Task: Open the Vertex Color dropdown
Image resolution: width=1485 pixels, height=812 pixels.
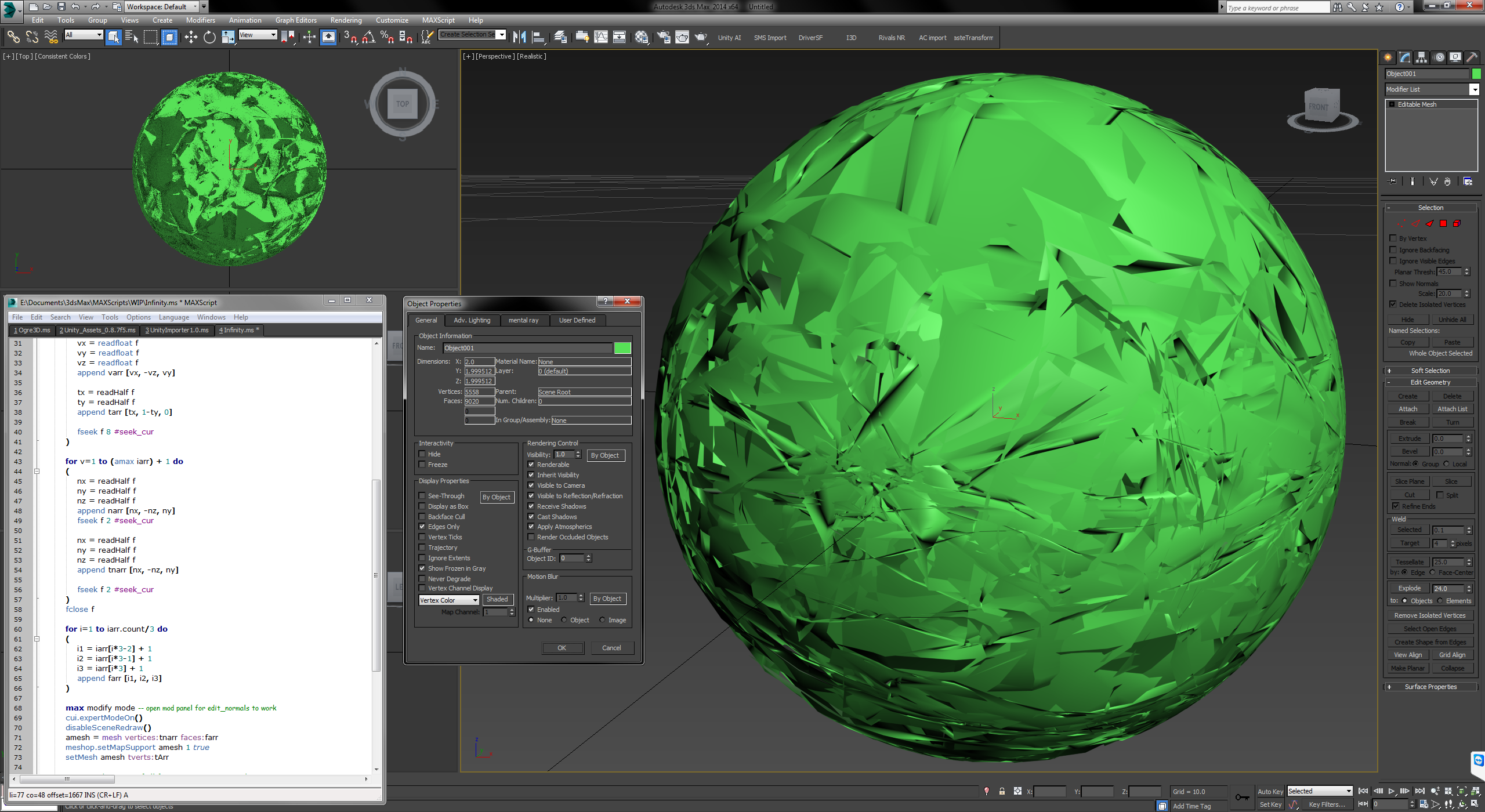Action: click(449, 600)
